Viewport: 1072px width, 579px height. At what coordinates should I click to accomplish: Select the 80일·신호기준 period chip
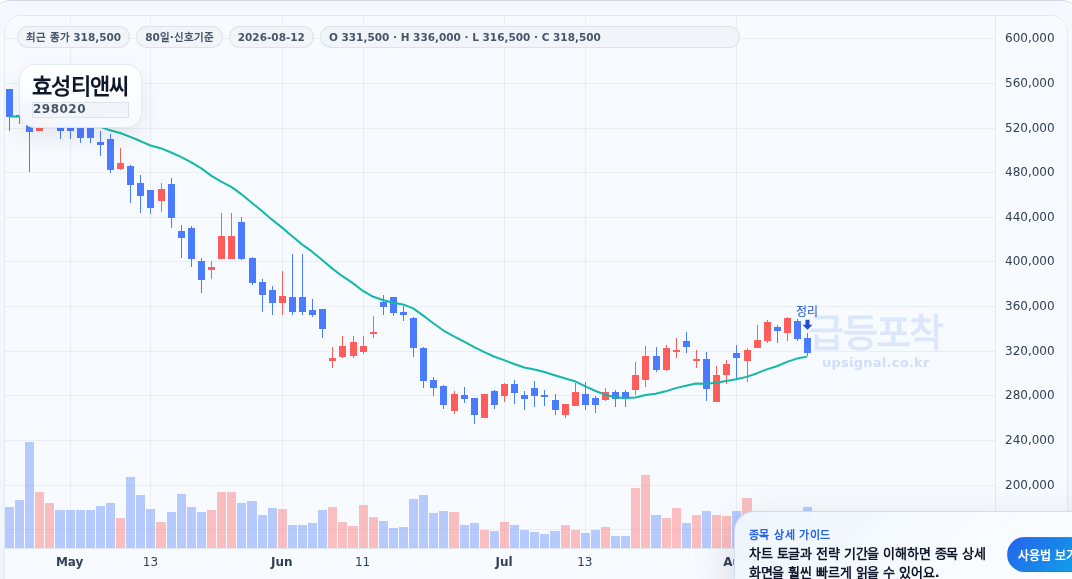click(x=179, y=37)
